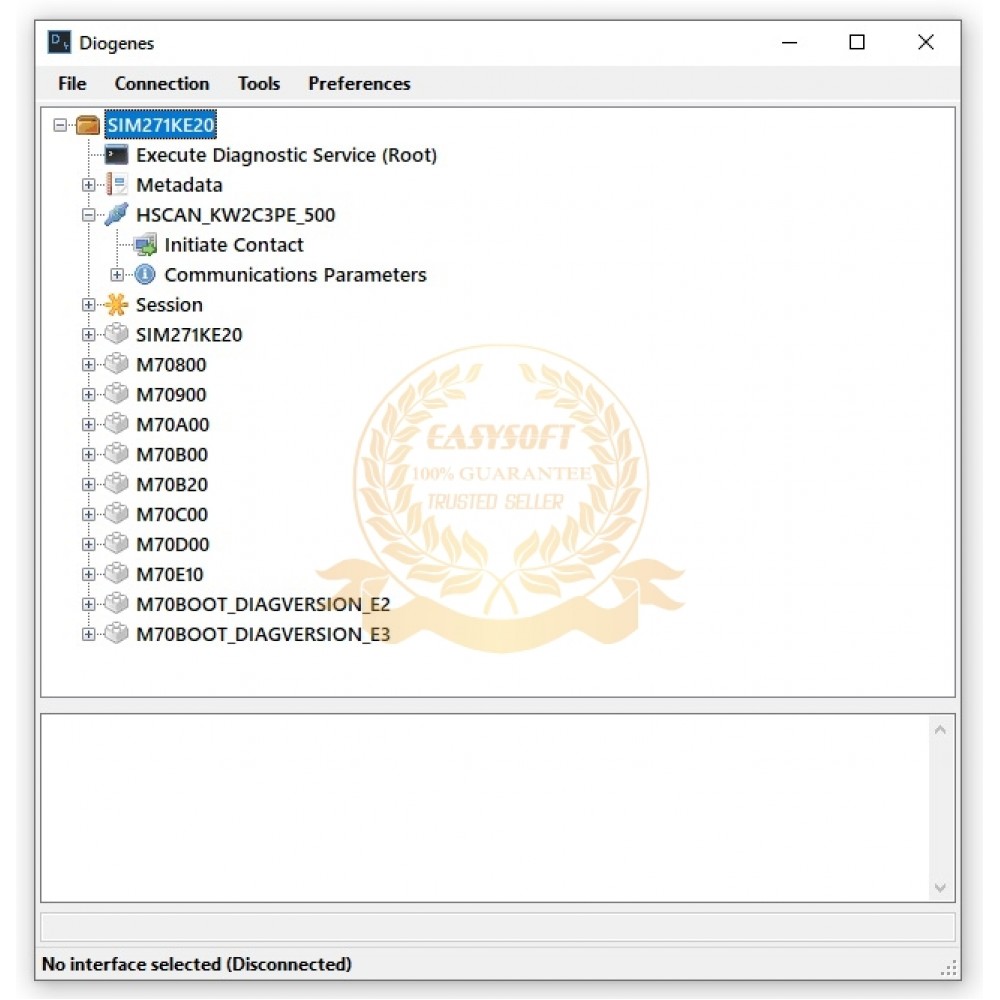This screenshot has height=1000, width=1000.
Task: Select the HSCAN_KW2C3PE_500 label
Action: [235, 216]
